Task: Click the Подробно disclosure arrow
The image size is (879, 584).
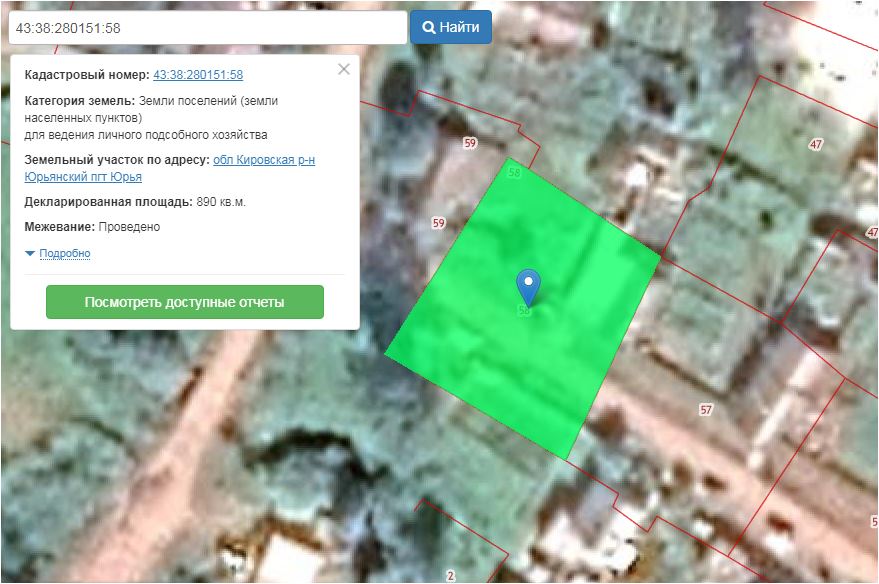Action: tap(30, 254)
